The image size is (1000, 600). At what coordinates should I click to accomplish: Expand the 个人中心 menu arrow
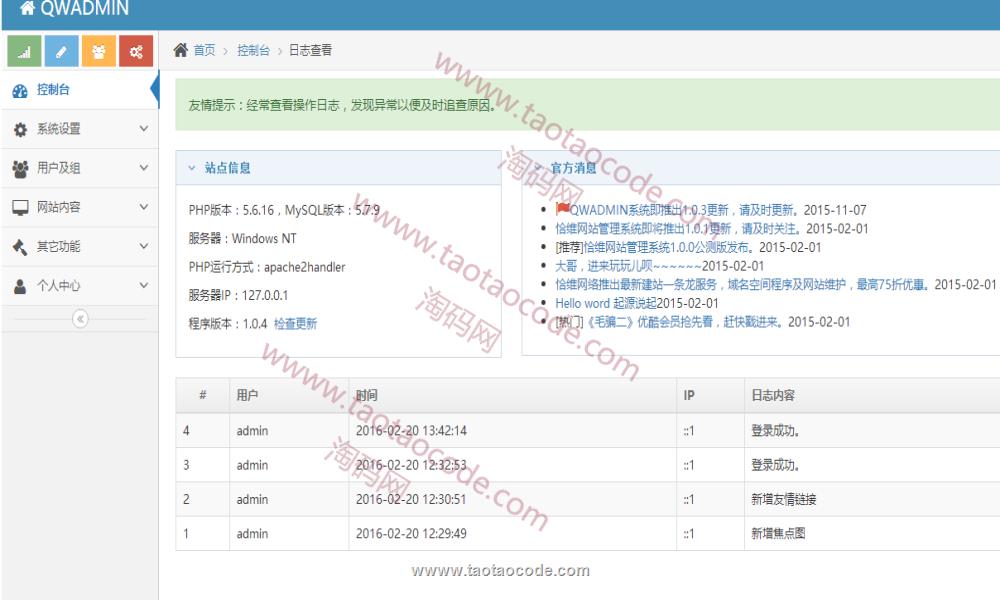143,286
